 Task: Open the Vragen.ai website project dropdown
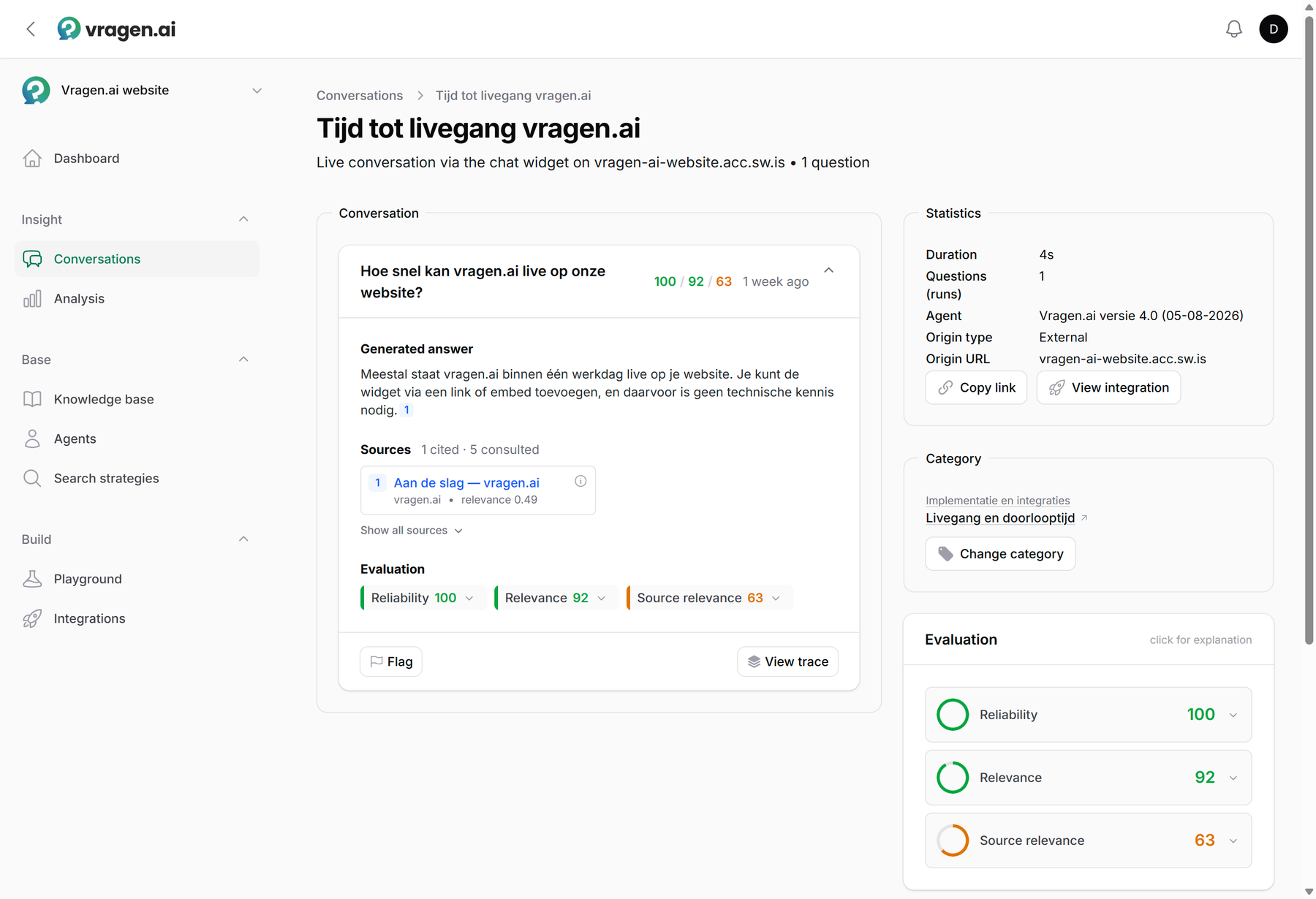click(257, 91)
